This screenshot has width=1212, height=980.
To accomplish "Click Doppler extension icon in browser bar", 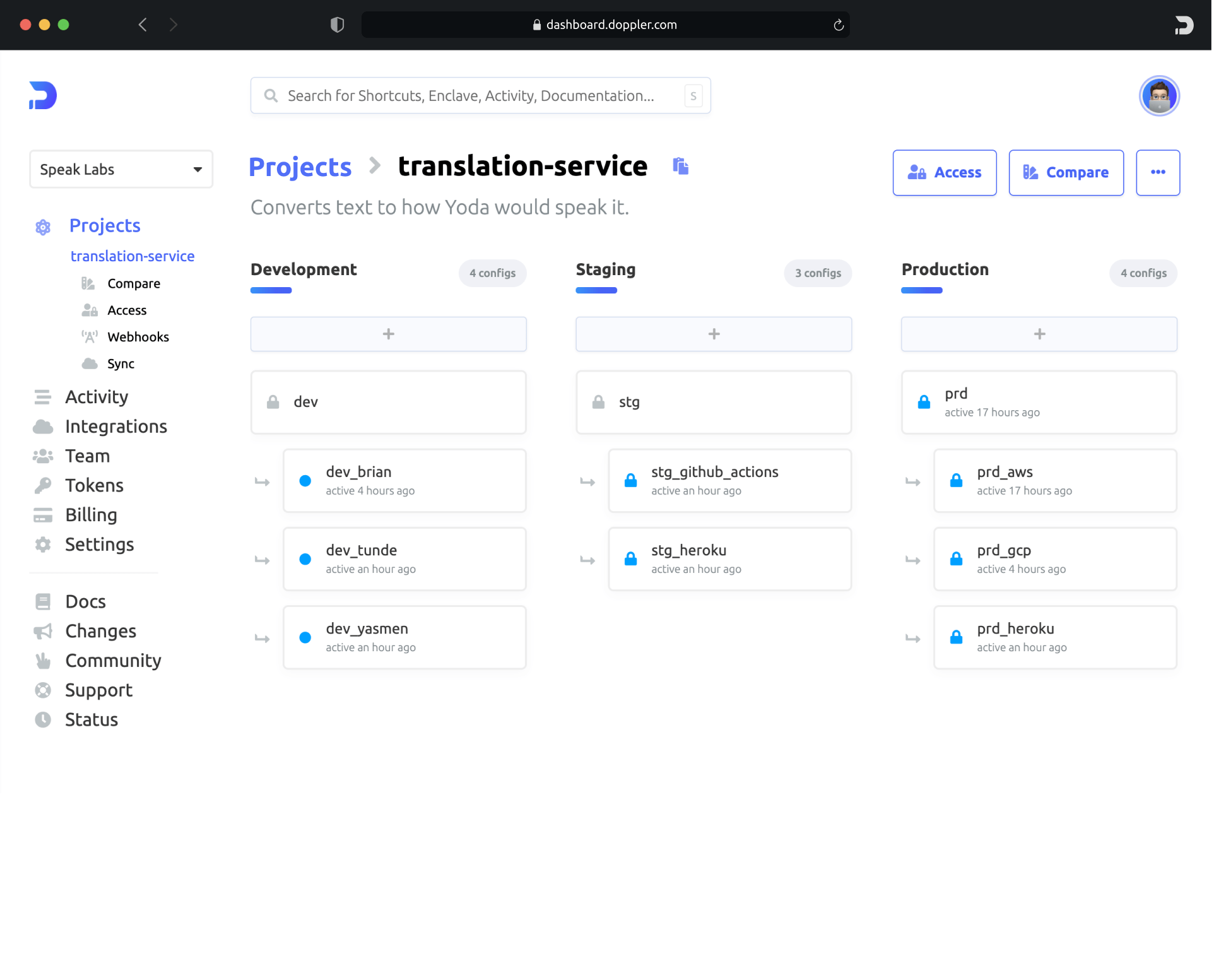I will 1184,25.
